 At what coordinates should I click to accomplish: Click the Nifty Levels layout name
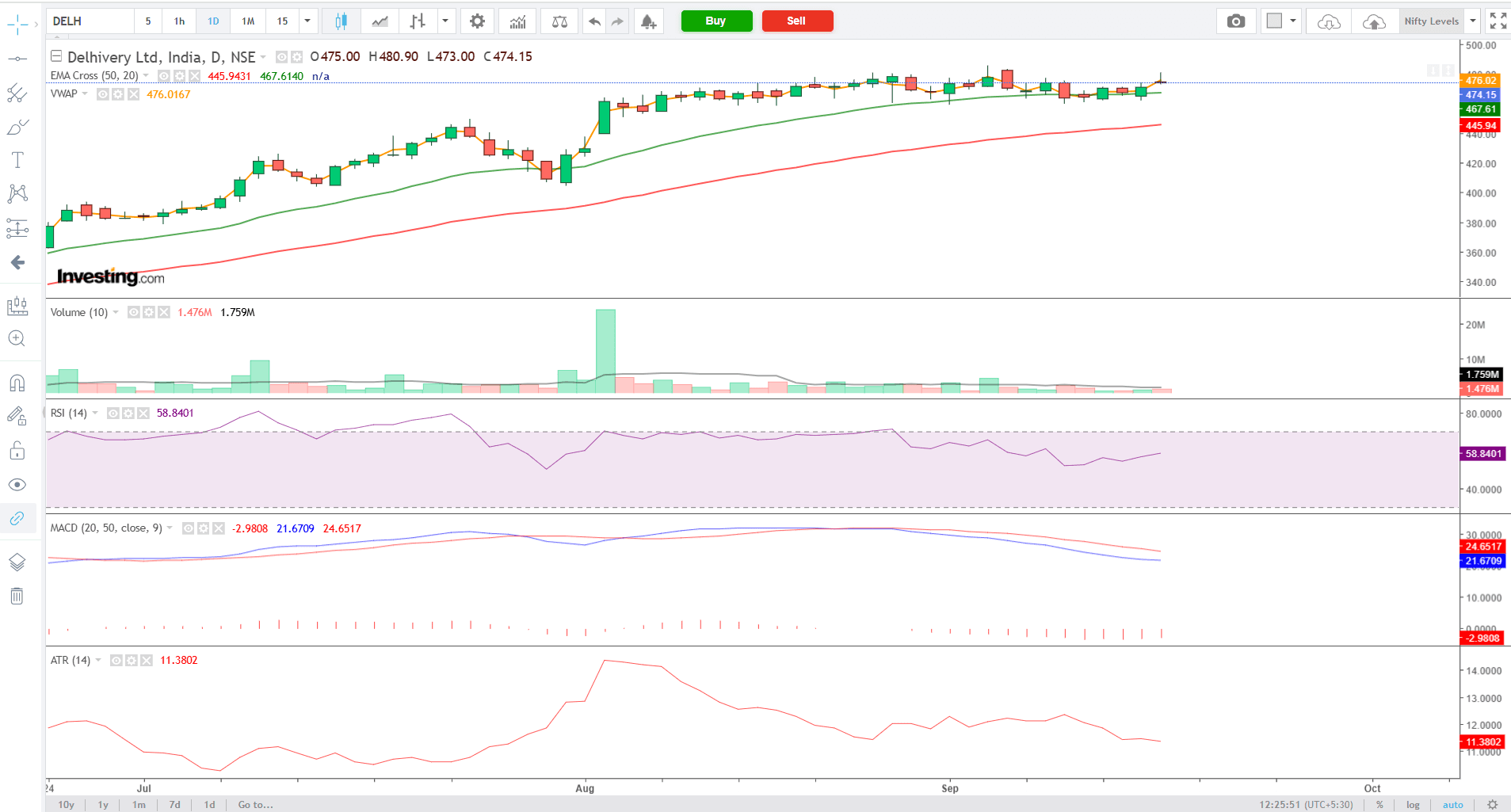pos(1432,21)
